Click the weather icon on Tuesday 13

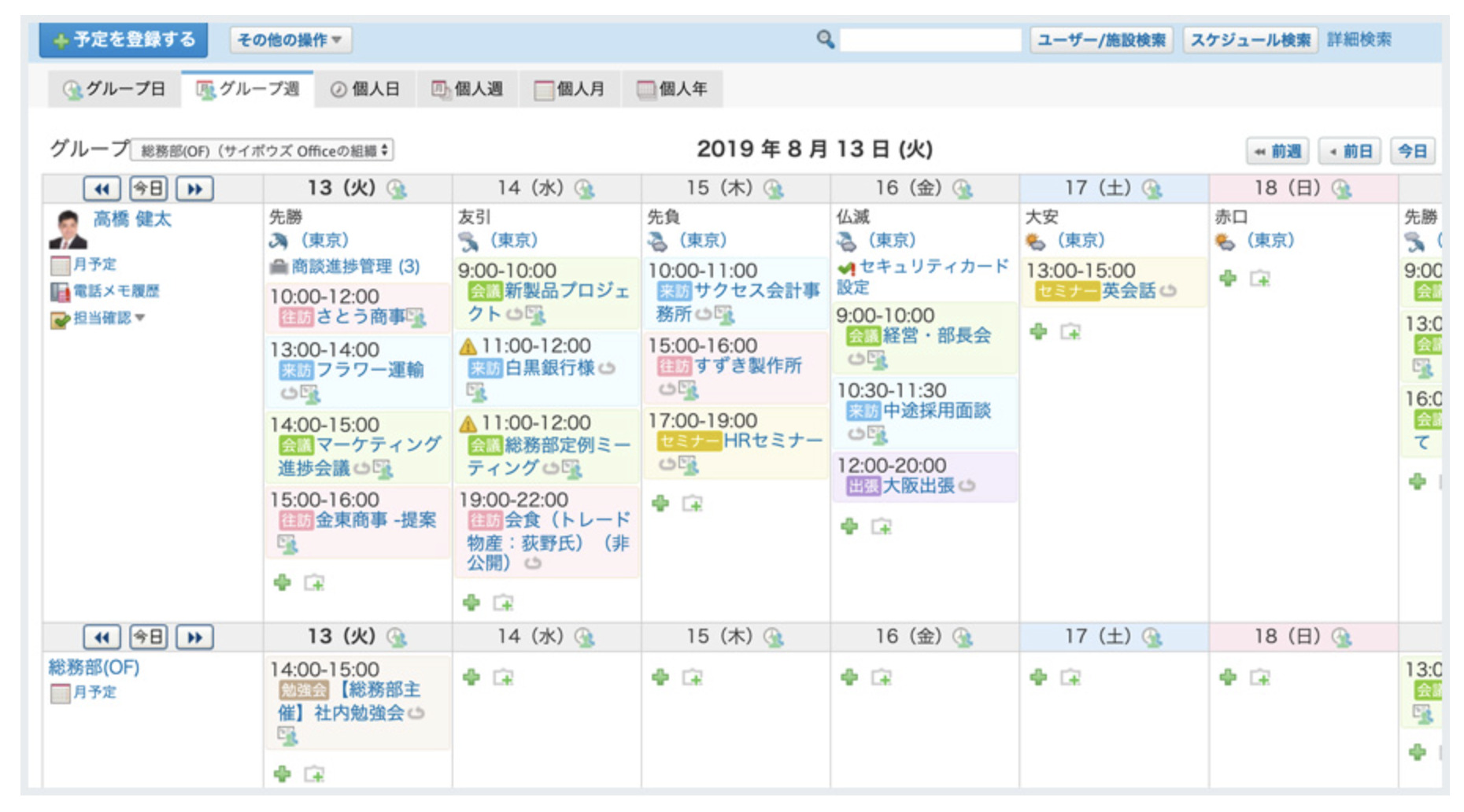276,241
